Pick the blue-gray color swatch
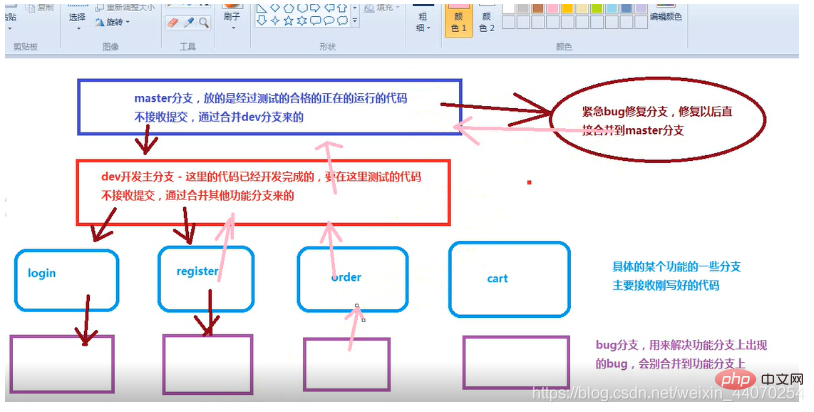814x412 pixels. 627,8
